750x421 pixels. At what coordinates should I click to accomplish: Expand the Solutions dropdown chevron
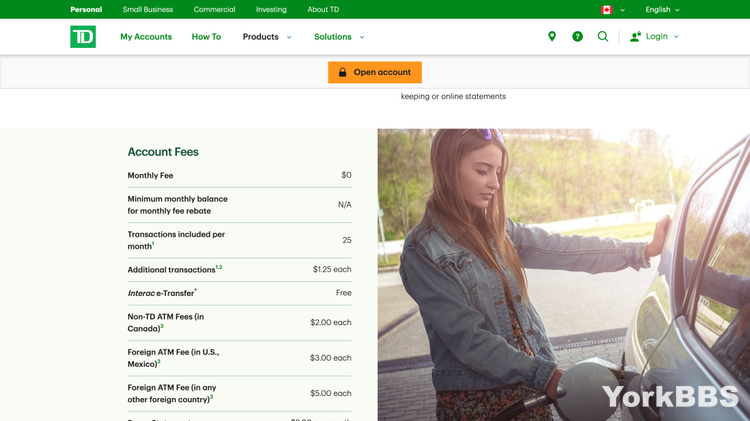362,37
